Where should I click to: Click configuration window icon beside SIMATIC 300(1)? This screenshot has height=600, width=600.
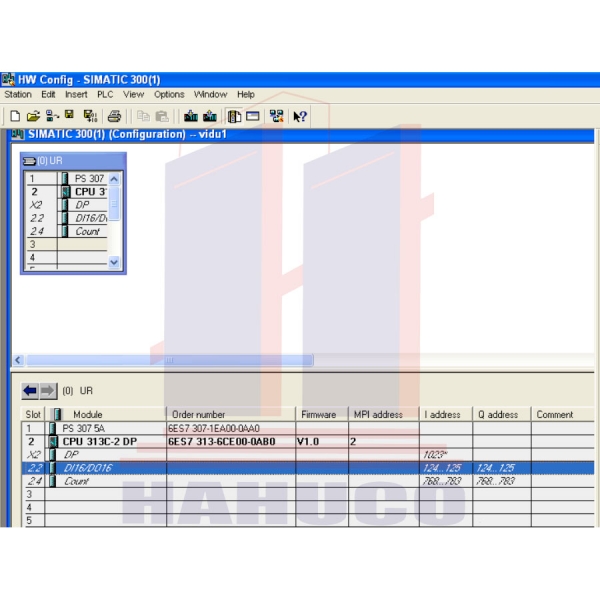(x=18, y=134)
